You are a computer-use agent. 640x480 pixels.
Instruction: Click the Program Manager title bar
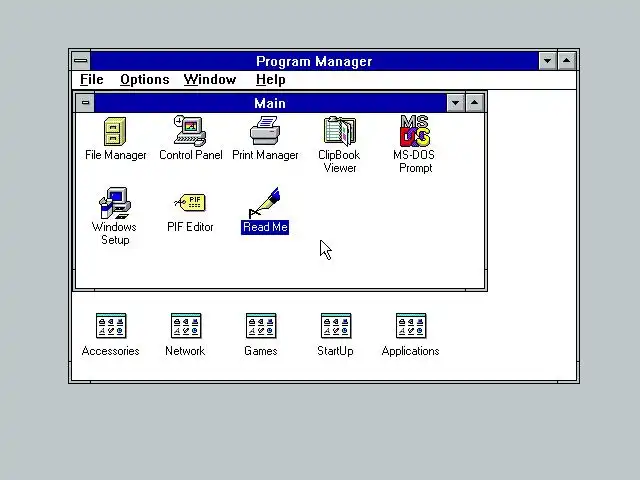[314, 61]
